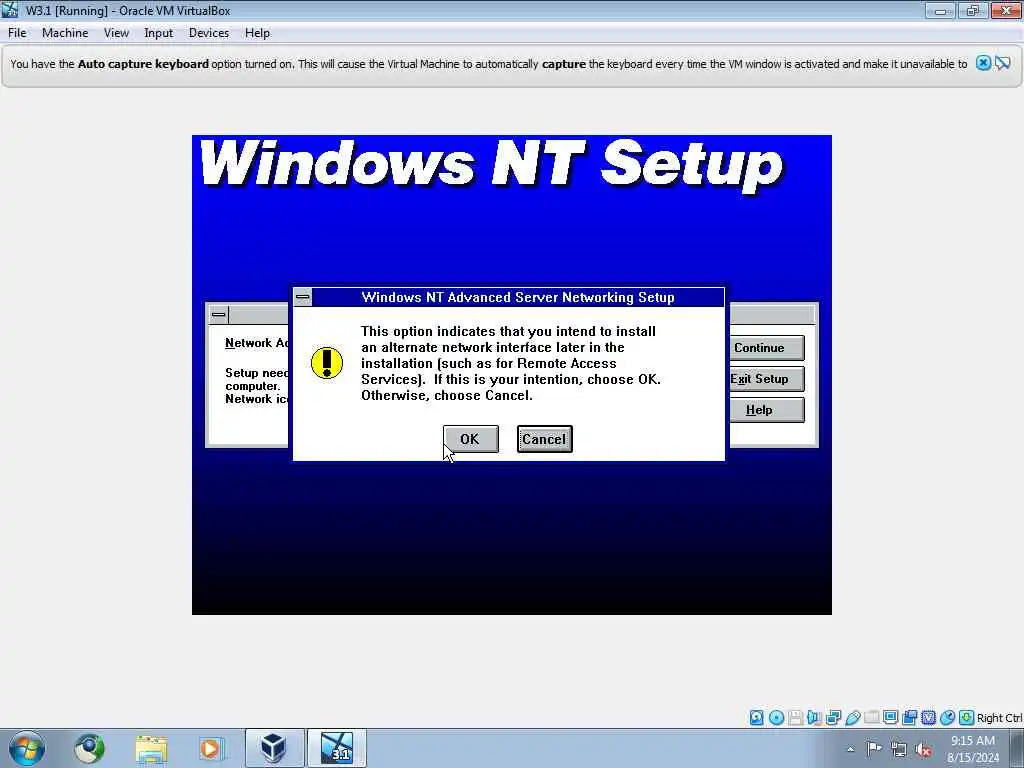1024x768 pixels.
Task: Click the muted volume tray icon
Action: pyautogui.click(x=923, y=750)
